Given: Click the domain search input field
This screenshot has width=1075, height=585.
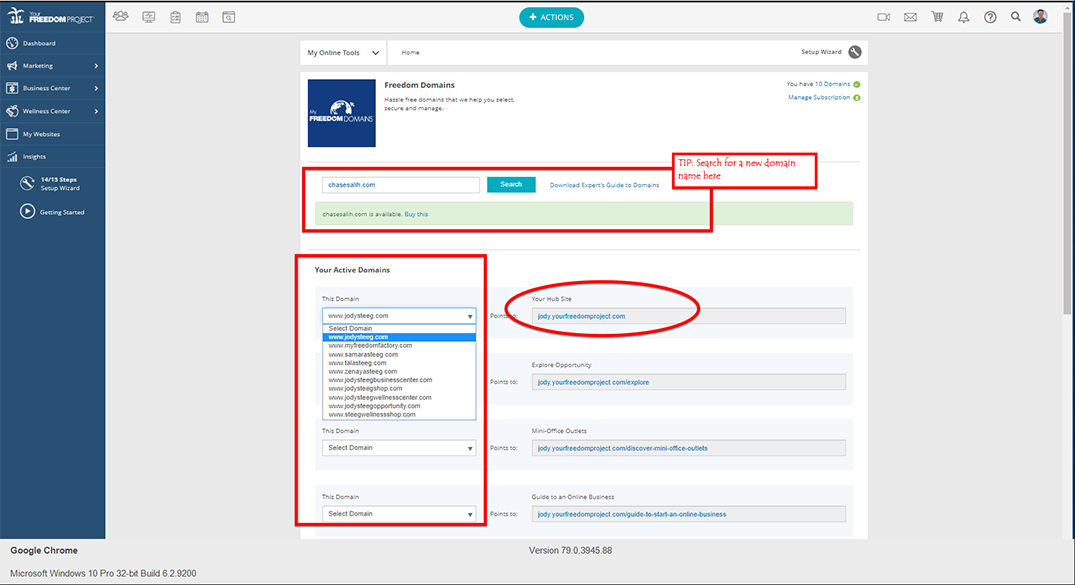Looking at the screenshot, I should click(401, 184).
